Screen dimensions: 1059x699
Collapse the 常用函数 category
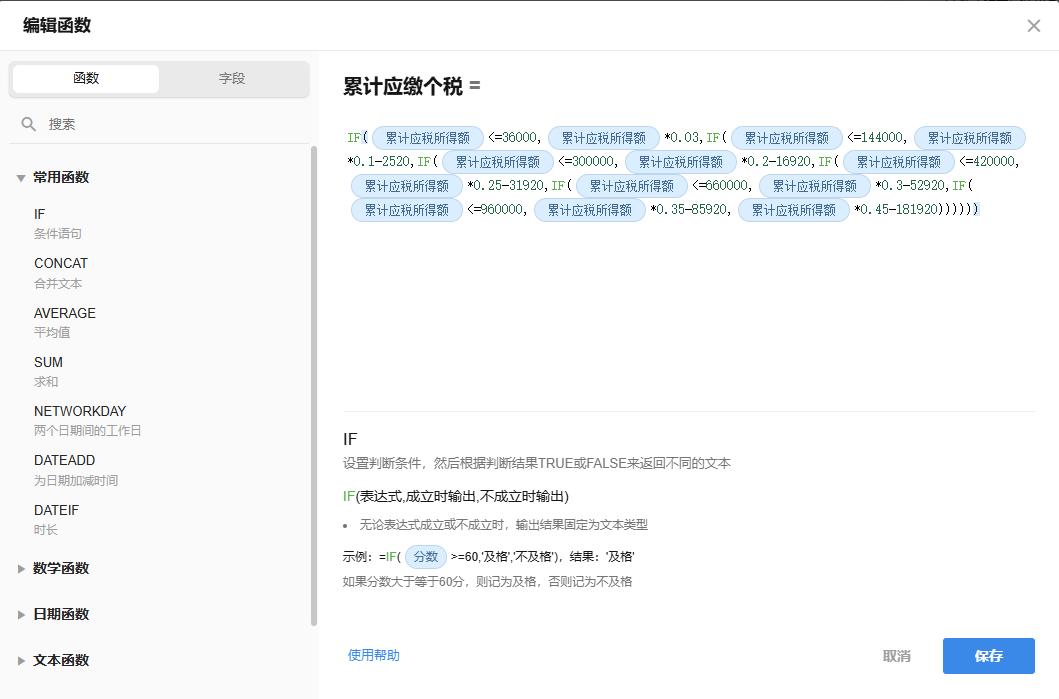(21, 178)
